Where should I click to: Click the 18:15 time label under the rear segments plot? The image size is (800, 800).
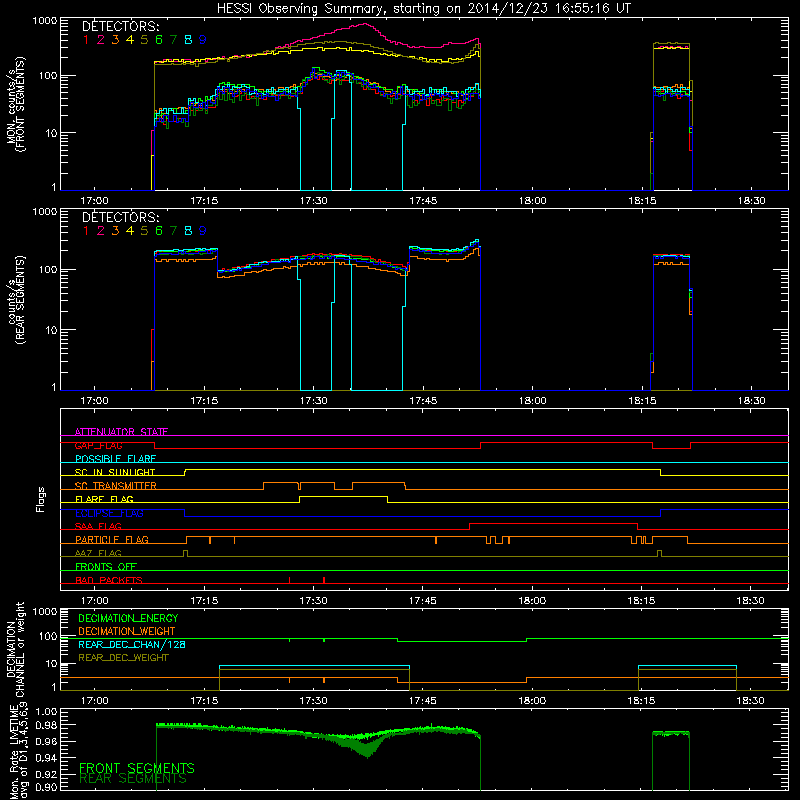pos(642,401)
